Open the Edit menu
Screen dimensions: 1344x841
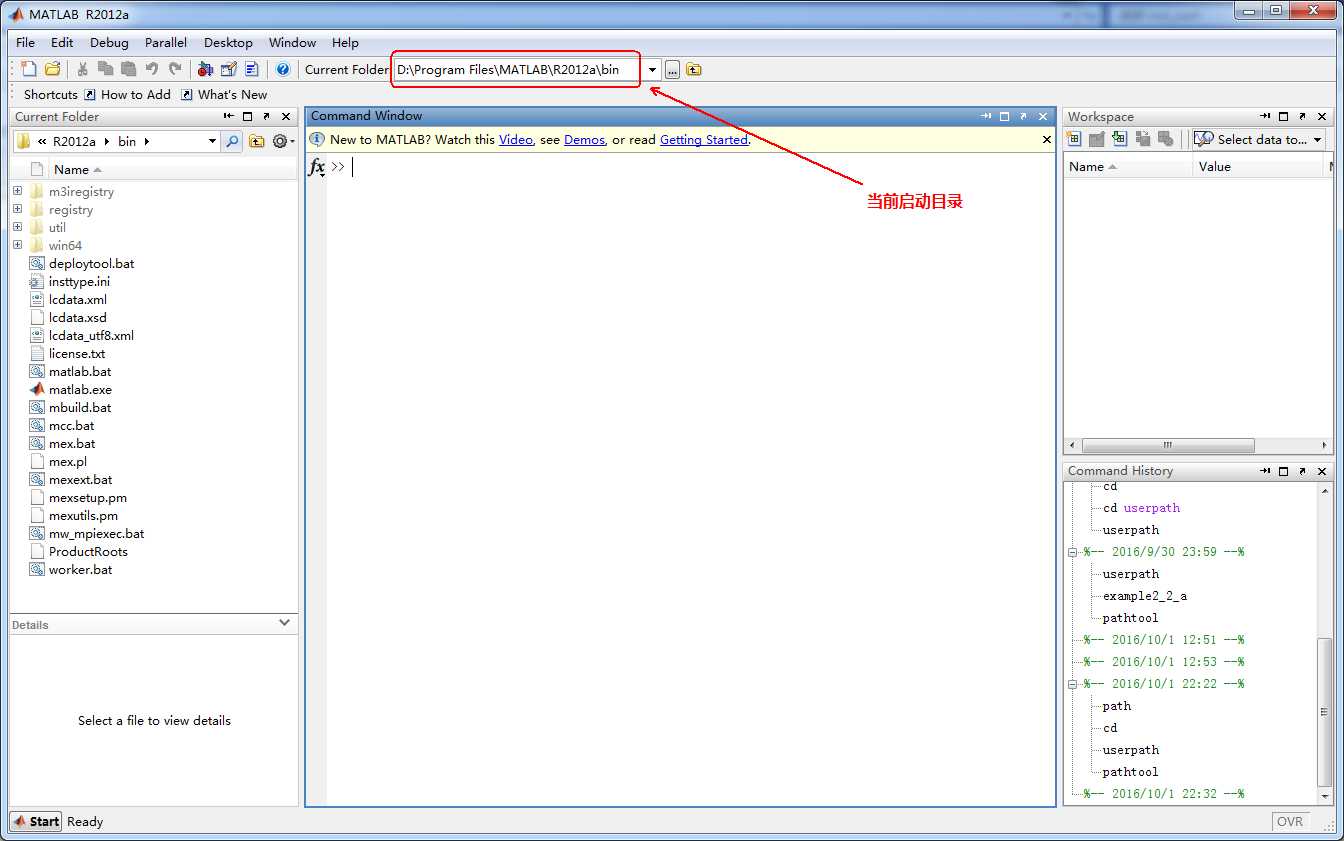click(62, 43)
